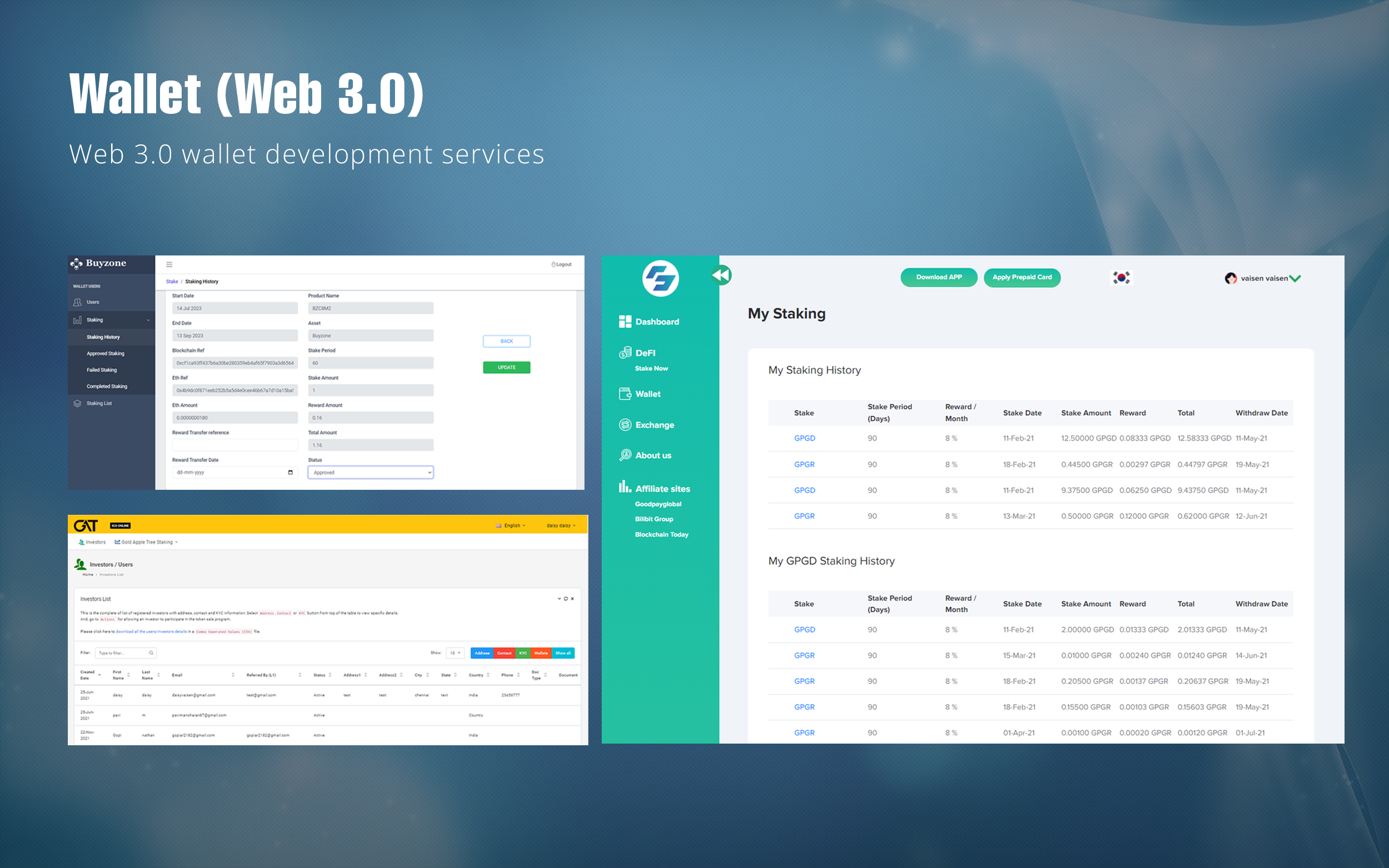The height and width of the screenshot is (868, 1389).
Task: Click the Korean flag language icon
Action: [1121, 278]
